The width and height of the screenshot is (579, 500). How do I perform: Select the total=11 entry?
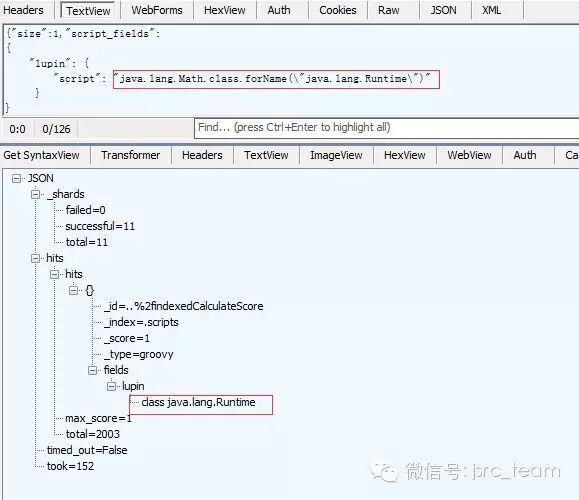pyautogui.click(x=87, y=242)
